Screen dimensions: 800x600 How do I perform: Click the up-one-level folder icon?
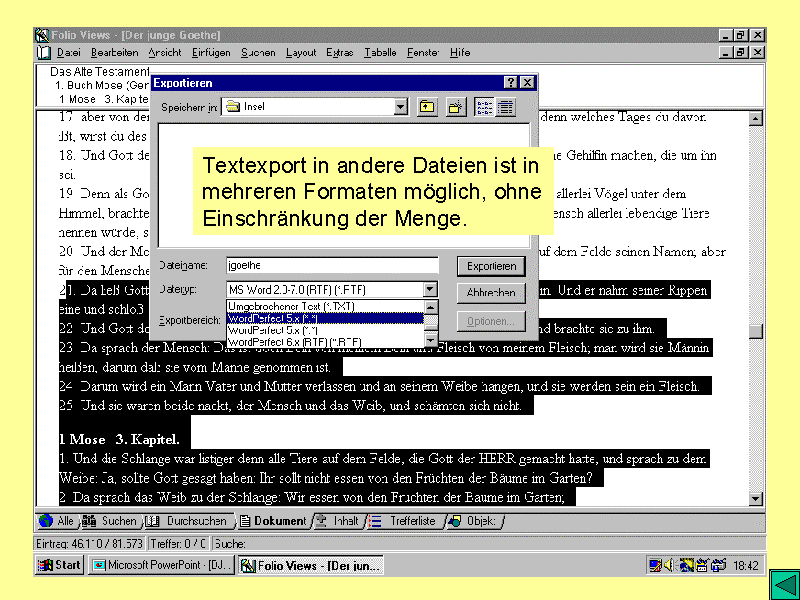[427, 107]
